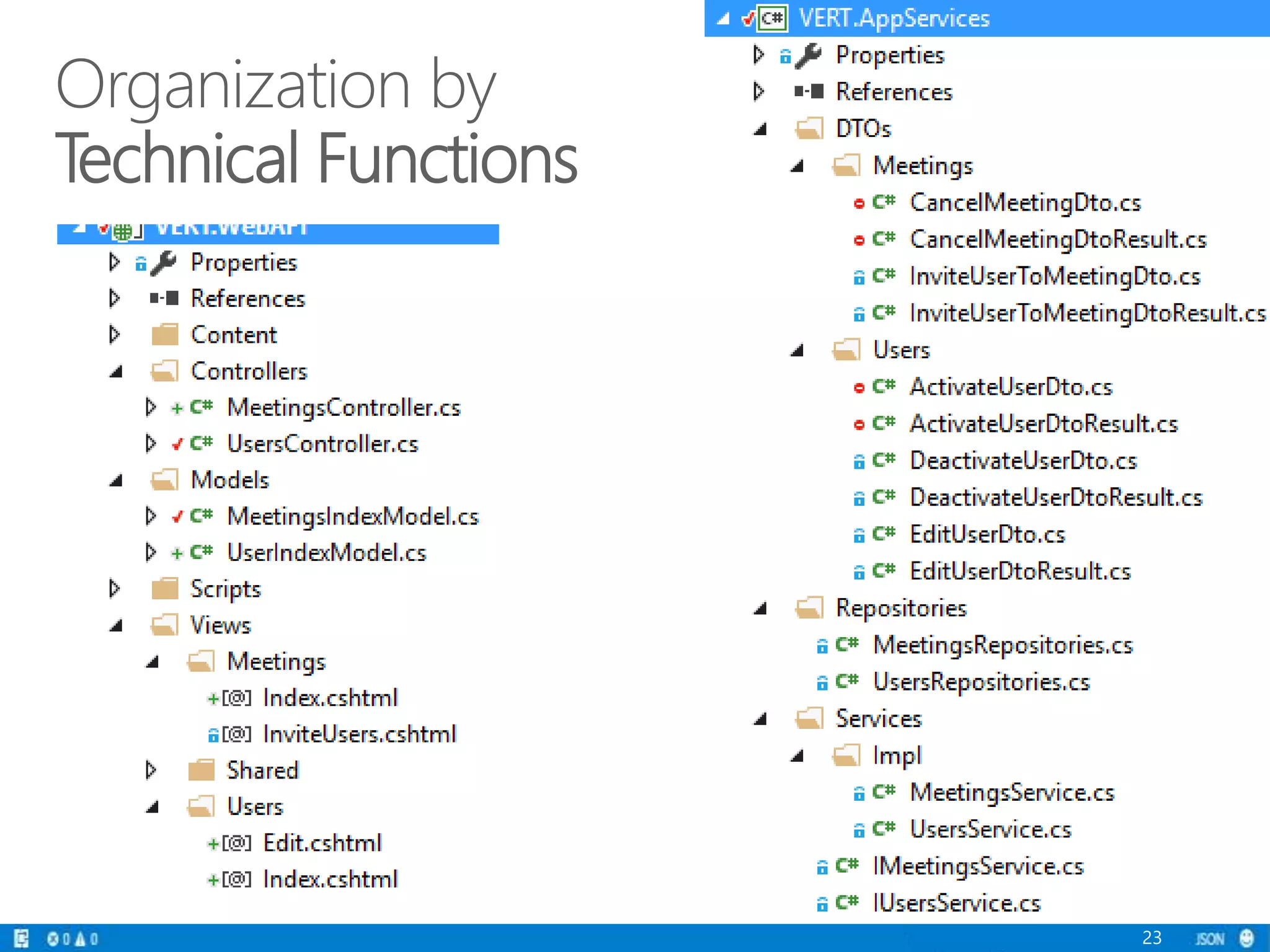Click the wrench icon beside WebAPI Properties
The width and height of the screenshot is (1270, 952).
pyautogui.click(x=164, y=263)
